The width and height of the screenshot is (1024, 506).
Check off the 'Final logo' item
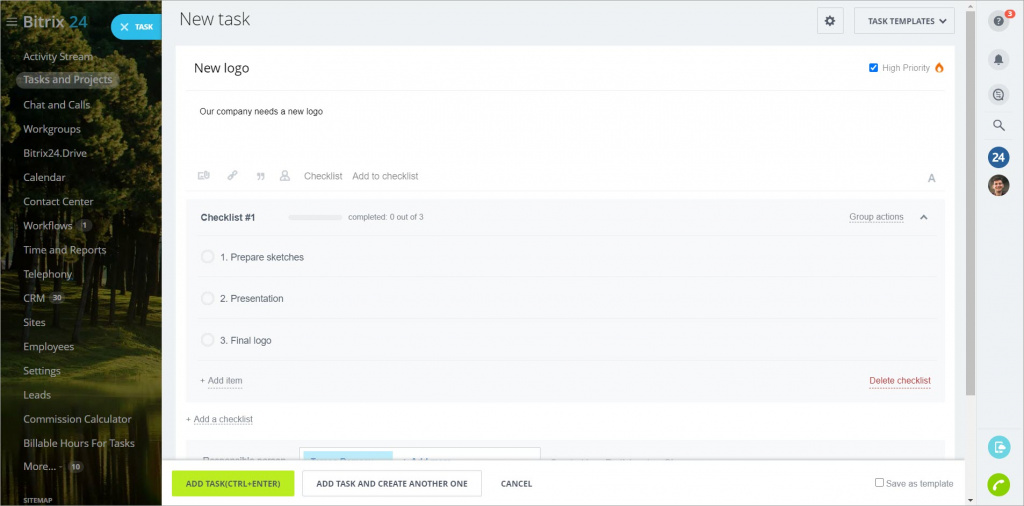click(208, 340)
